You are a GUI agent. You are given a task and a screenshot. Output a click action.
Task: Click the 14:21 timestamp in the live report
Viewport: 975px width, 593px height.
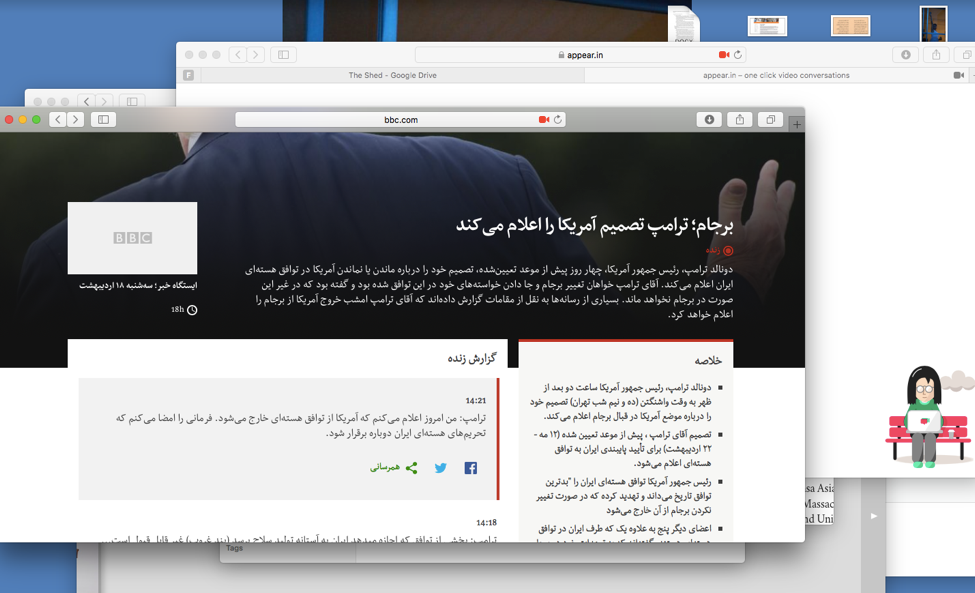coord(476,401)
